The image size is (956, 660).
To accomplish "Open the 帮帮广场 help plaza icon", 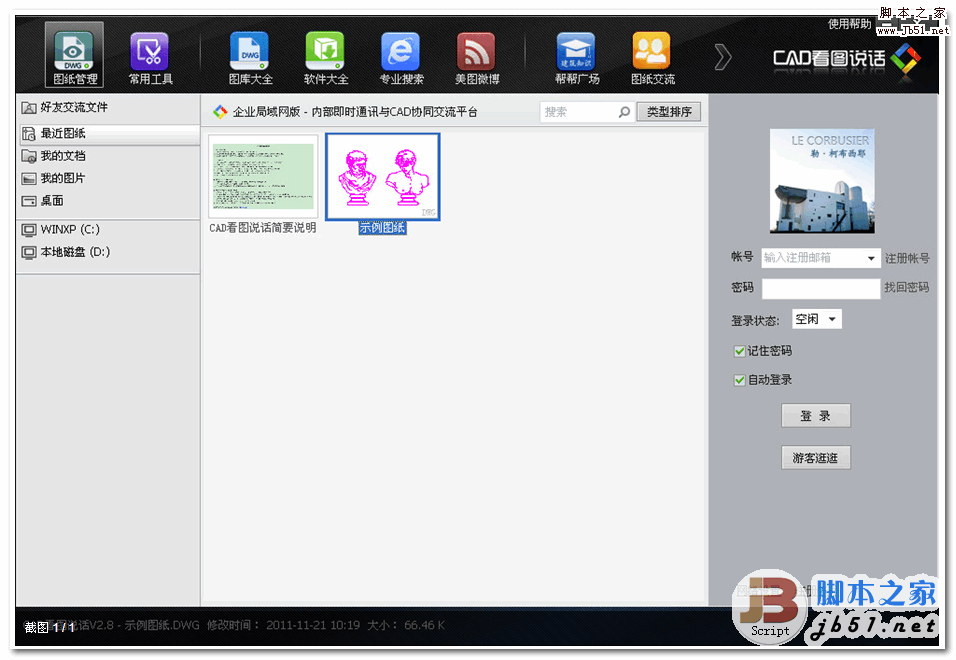I will [x=577, y=57].
